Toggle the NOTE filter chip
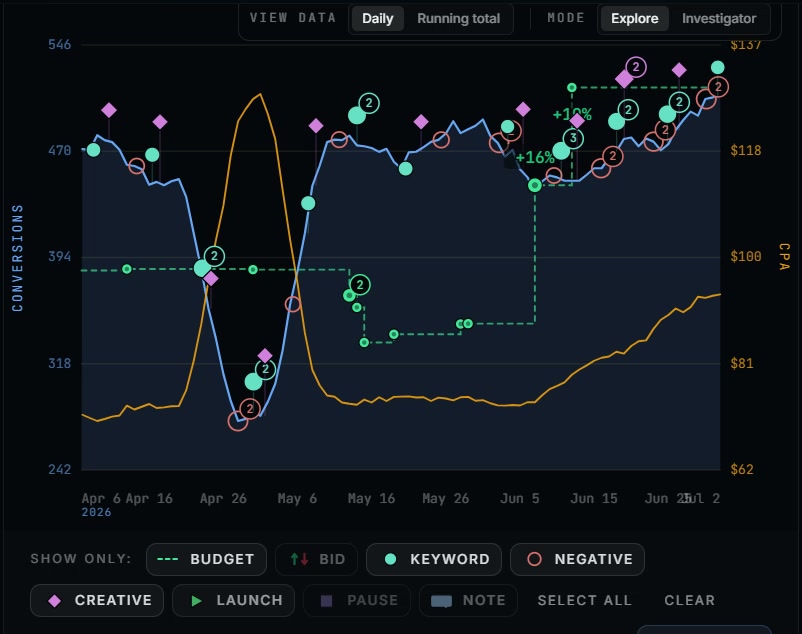Screen dimensions: 802x634 tap(468, 600)
